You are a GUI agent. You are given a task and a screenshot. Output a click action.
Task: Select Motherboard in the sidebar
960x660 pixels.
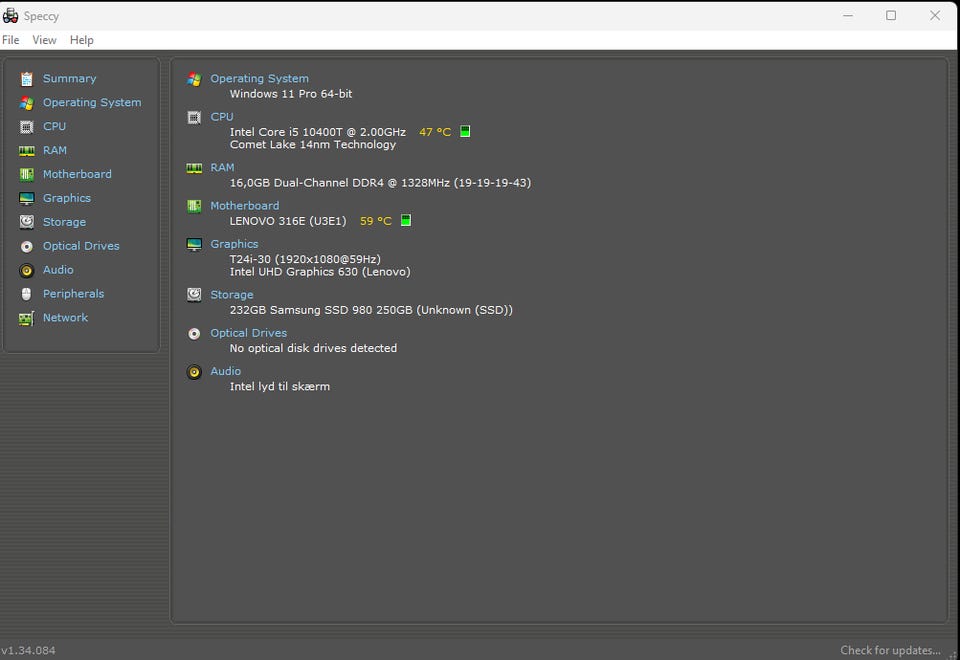[77, 174]
